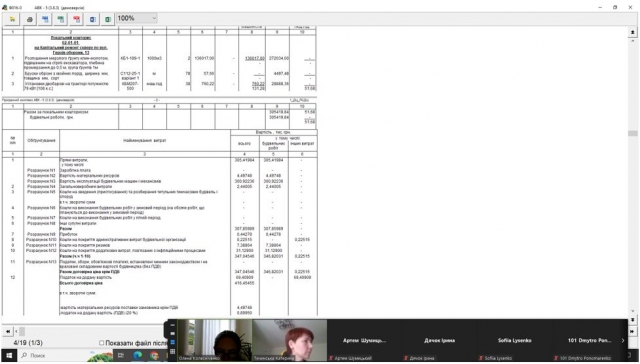Click 'Загальновиробничі витрати' row text
The height and width of the screenshot is (364, 640).
coord(86,186)
